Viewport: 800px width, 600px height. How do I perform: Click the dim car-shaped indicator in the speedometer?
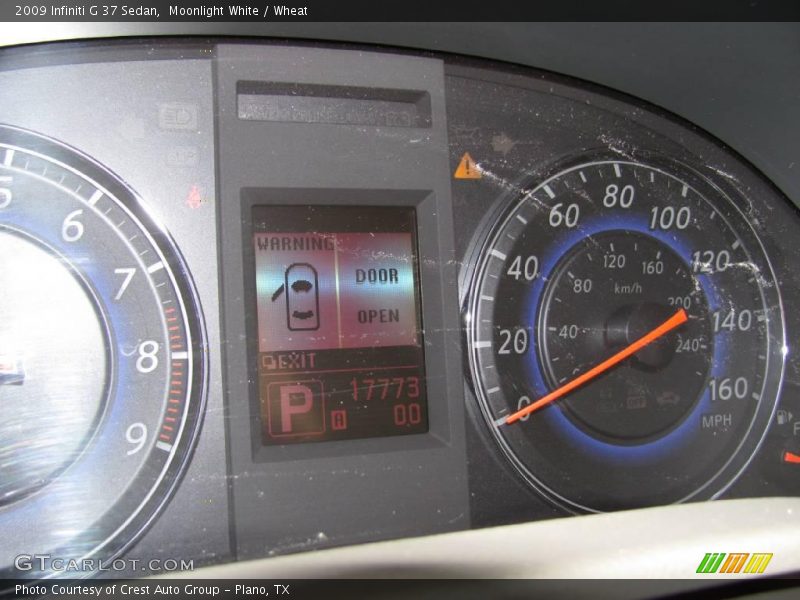coord(667,398)
